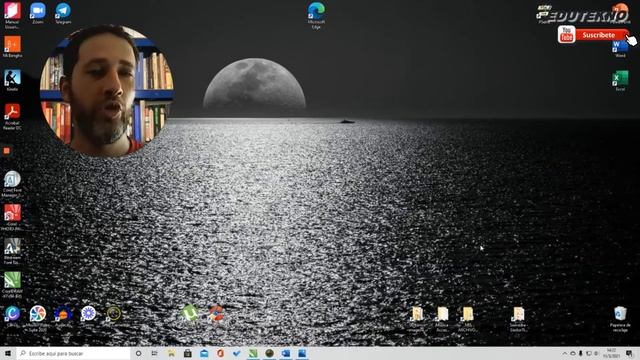This screenshot has width=640, height=360.
Task: Open Cortana circle on taskbar
Action: (x=138, y=353)
